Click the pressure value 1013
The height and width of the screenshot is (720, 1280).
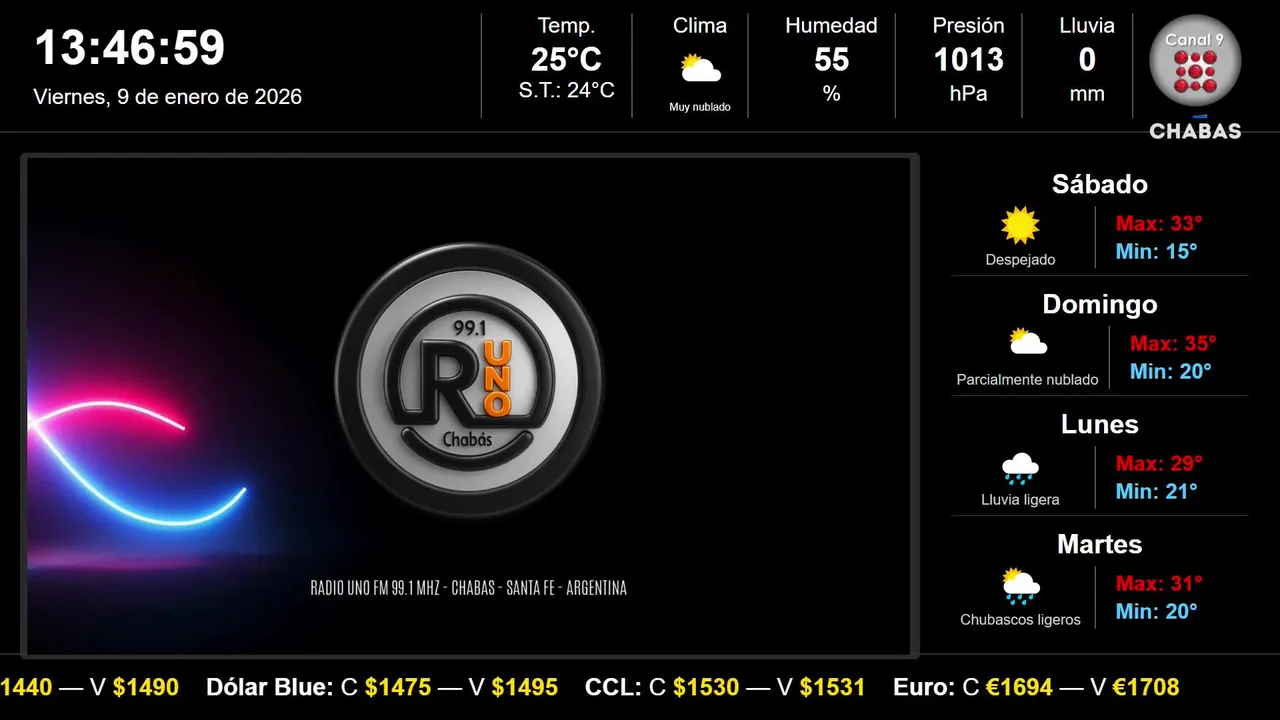click(x=968, y=60)
